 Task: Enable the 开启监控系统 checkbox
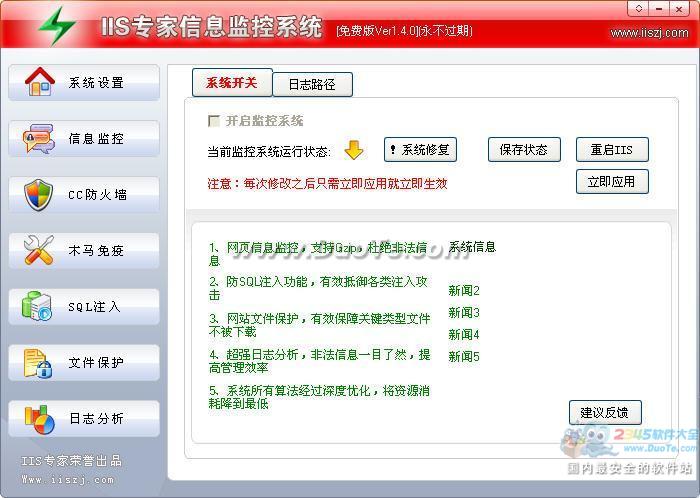point(212,121)
